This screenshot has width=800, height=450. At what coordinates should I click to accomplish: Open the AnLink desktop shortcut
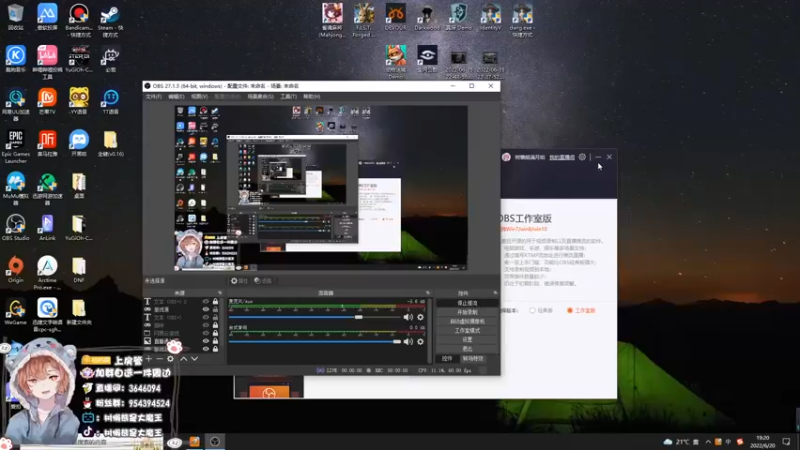coord(47,228)
